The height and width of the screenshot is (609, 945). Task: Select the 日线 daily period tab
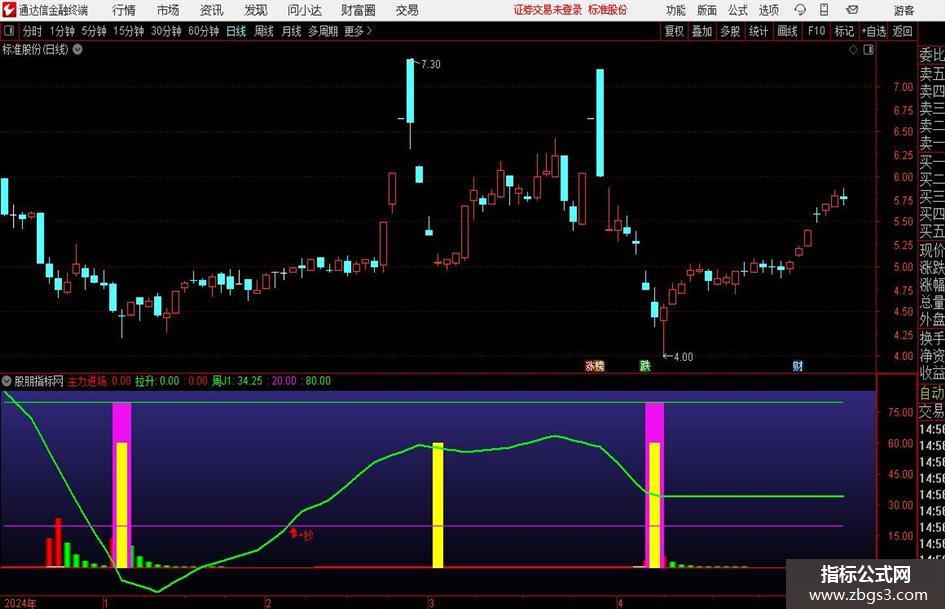(236, 31)
